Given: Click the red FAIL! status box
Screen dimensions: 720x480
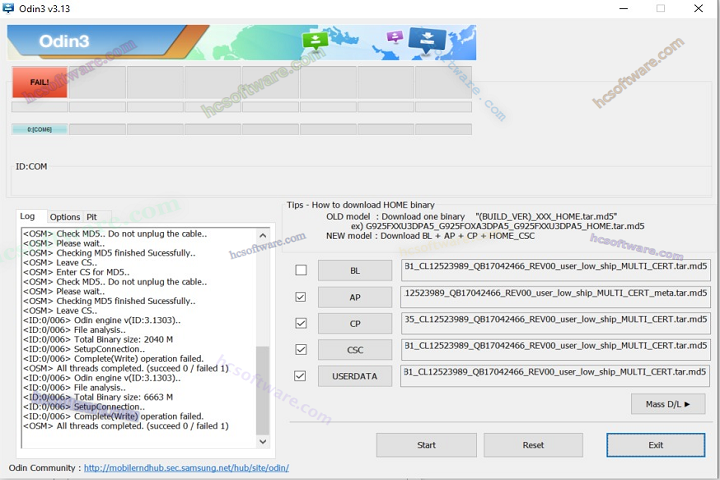Looking at the screenshot, I should (x=40, y=82).
